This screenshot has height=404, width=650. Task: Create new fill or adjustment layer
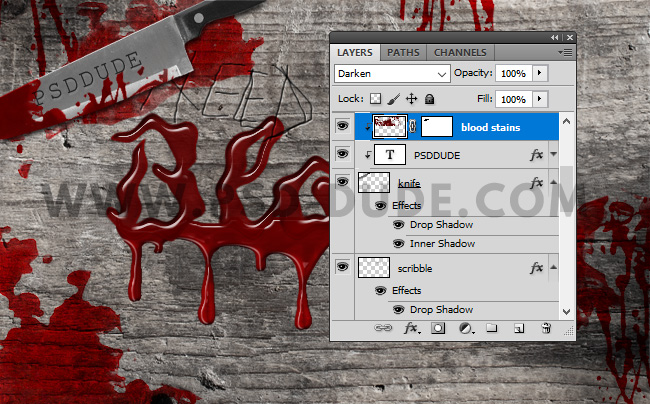coord(465,328)
